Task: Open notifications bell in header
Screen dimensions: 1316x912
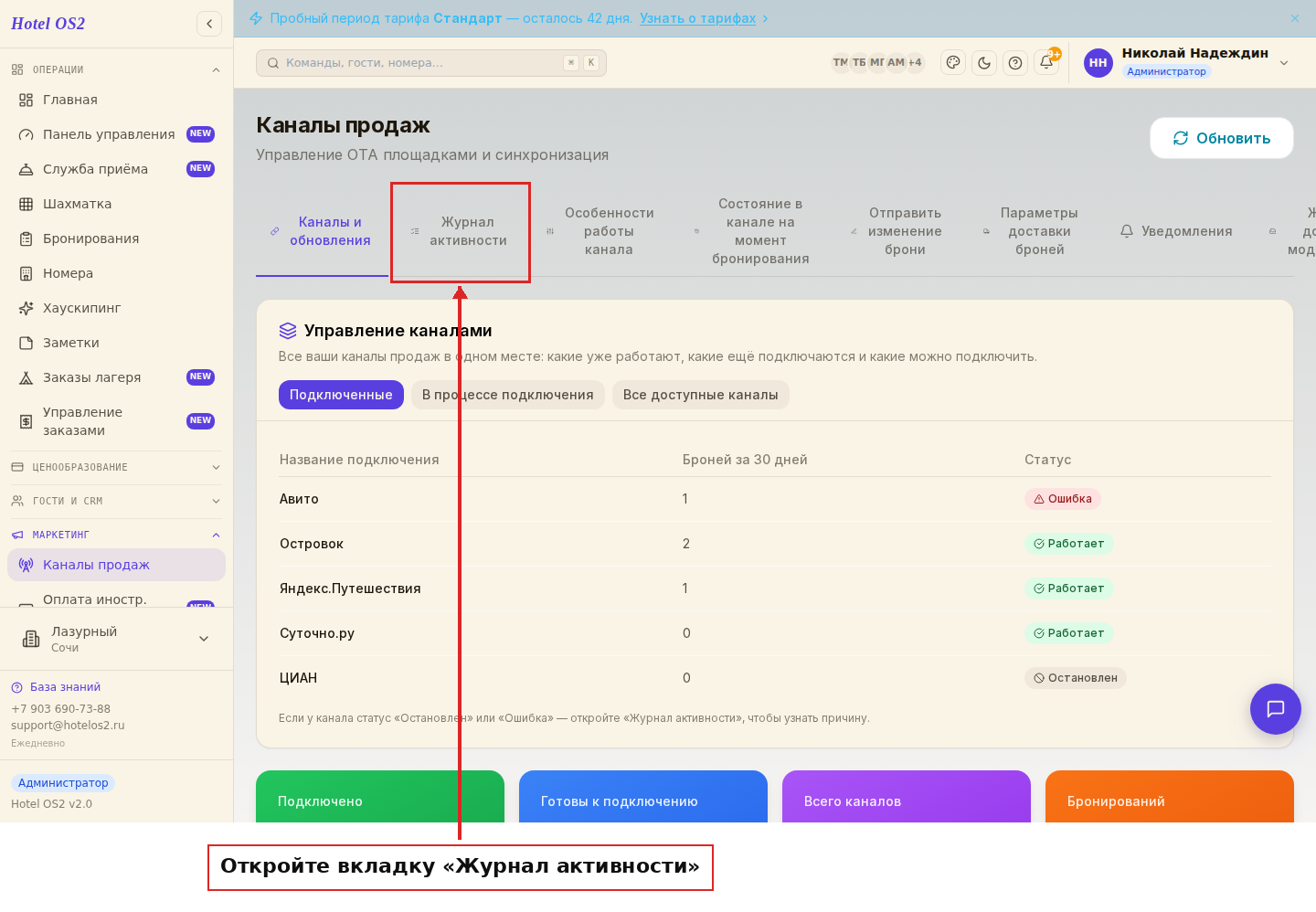Action: [x=1046, y=63]
